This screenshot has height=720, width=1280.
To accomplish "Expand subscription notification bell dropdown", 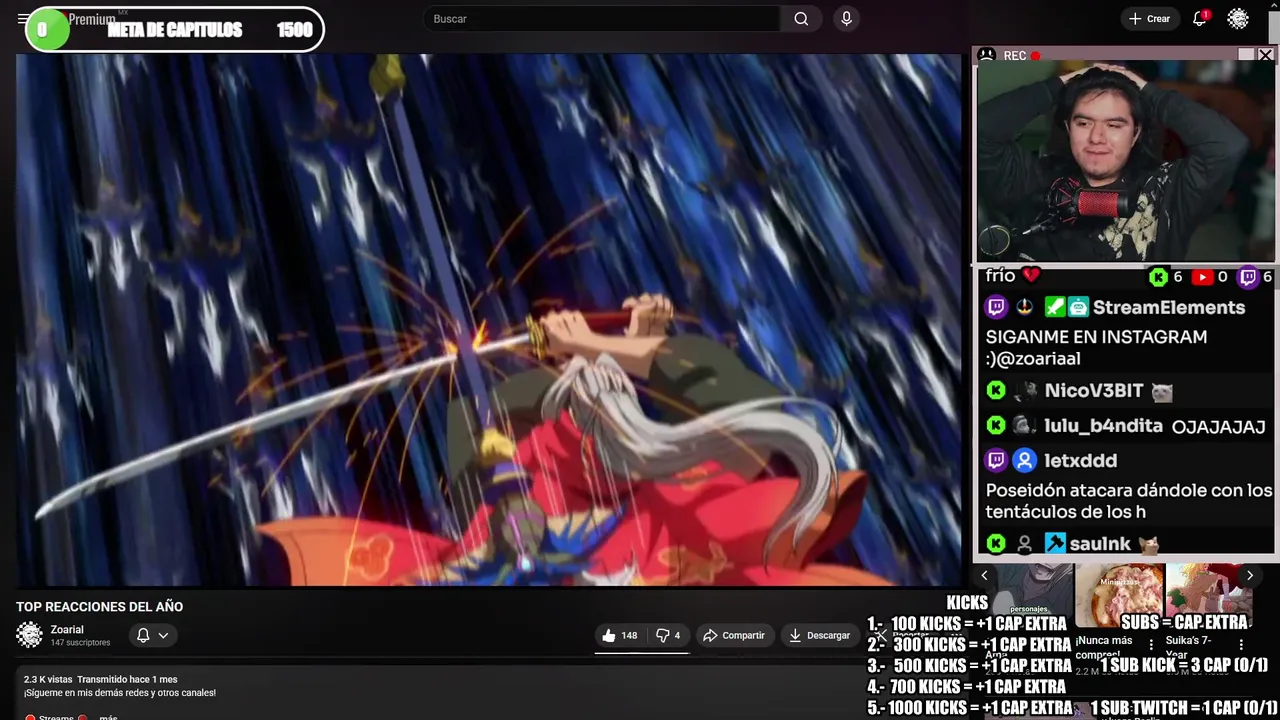I will [x=152, y=635].
